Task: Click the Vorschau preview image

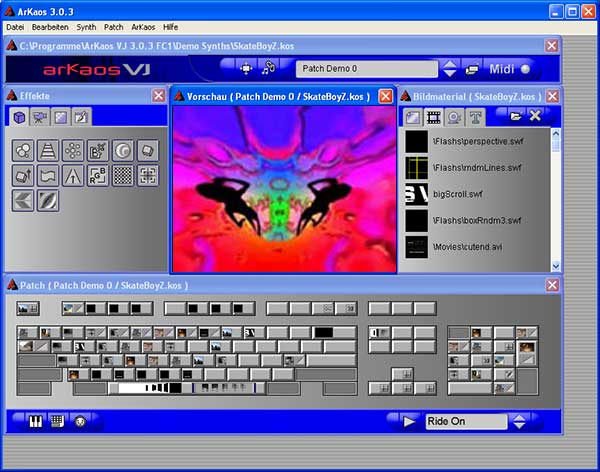Action: [284, 189]
